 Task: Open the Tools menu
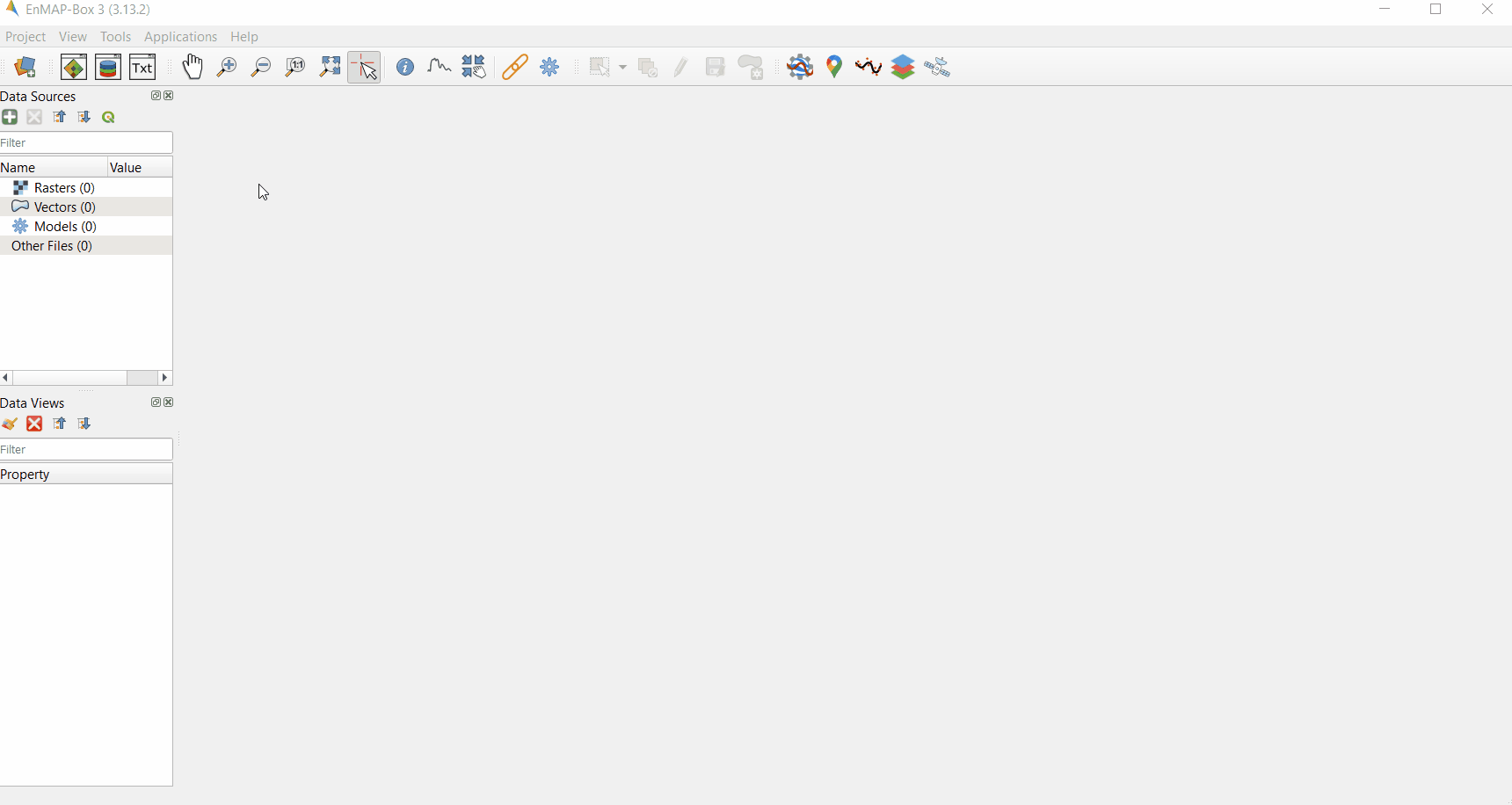point(116,37)
